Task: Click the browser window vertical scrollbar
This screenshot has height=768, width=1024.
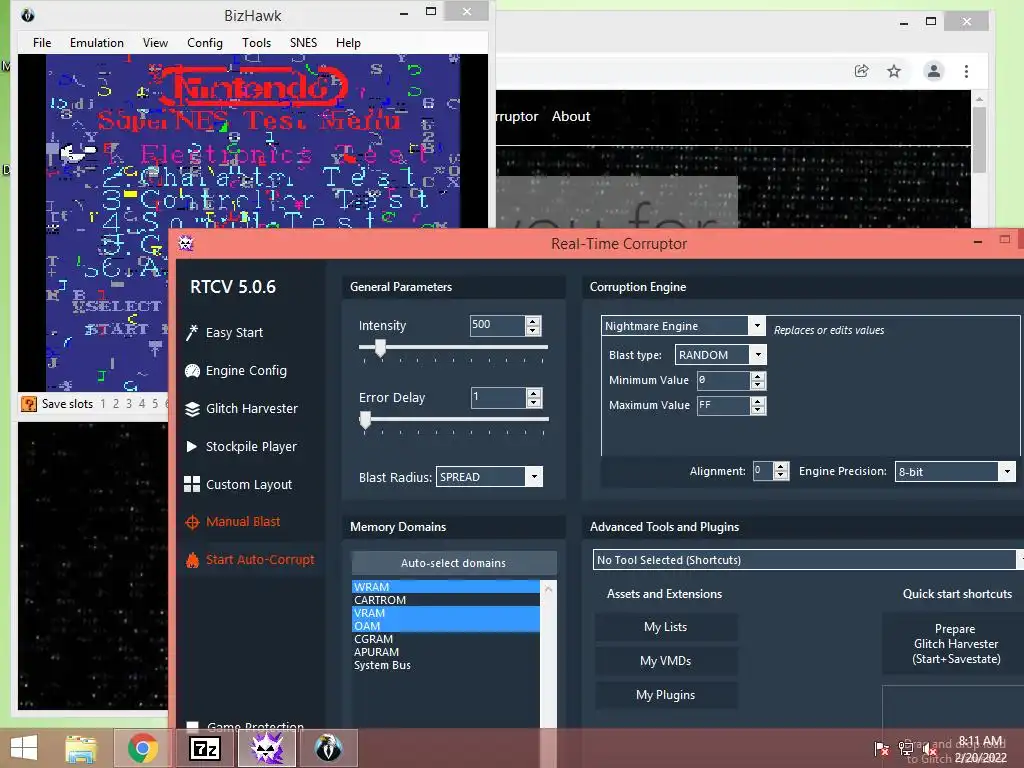Action: tap(979, 140)
